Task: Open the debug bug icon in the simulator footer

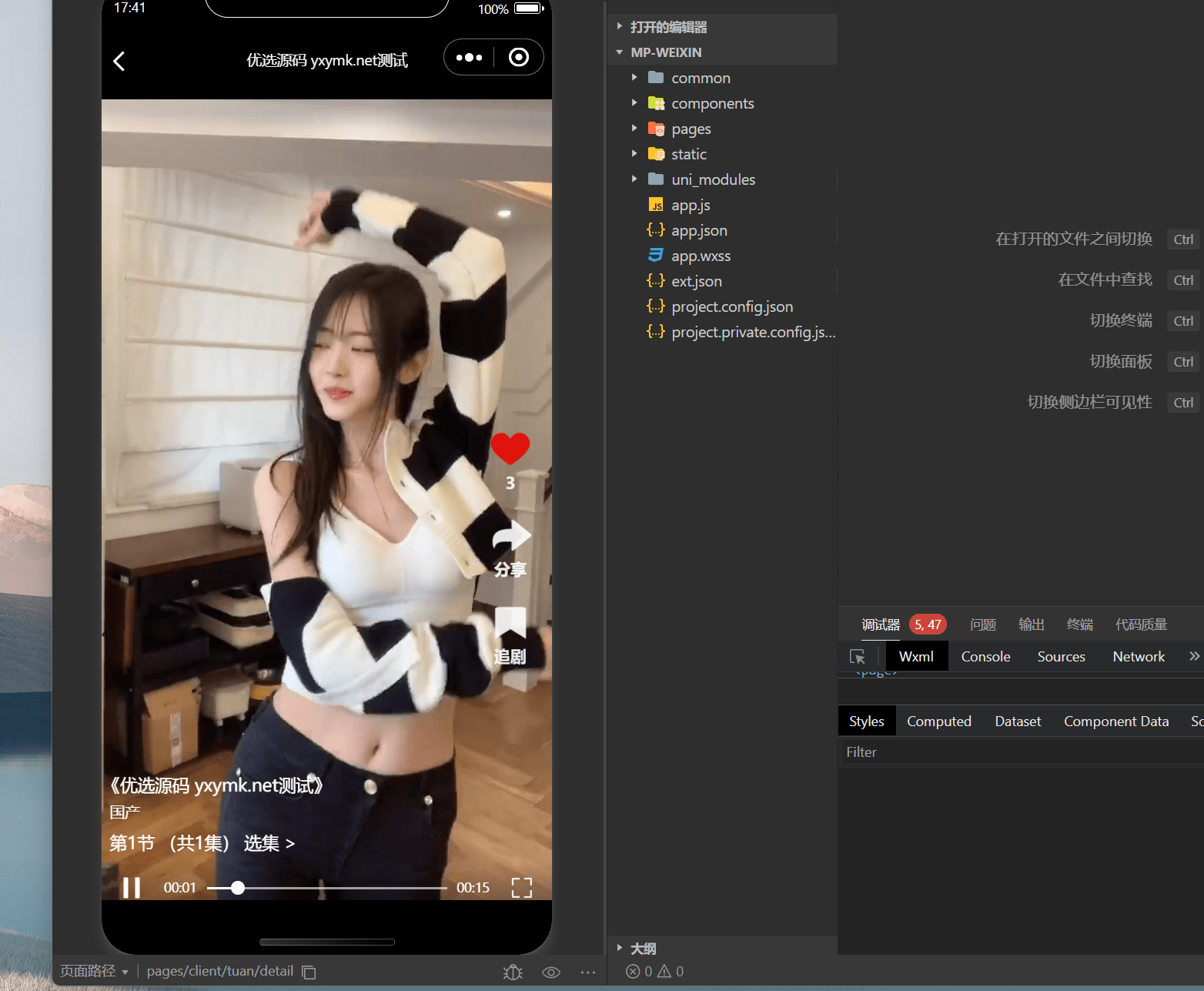Action: (x=513, y=972)
